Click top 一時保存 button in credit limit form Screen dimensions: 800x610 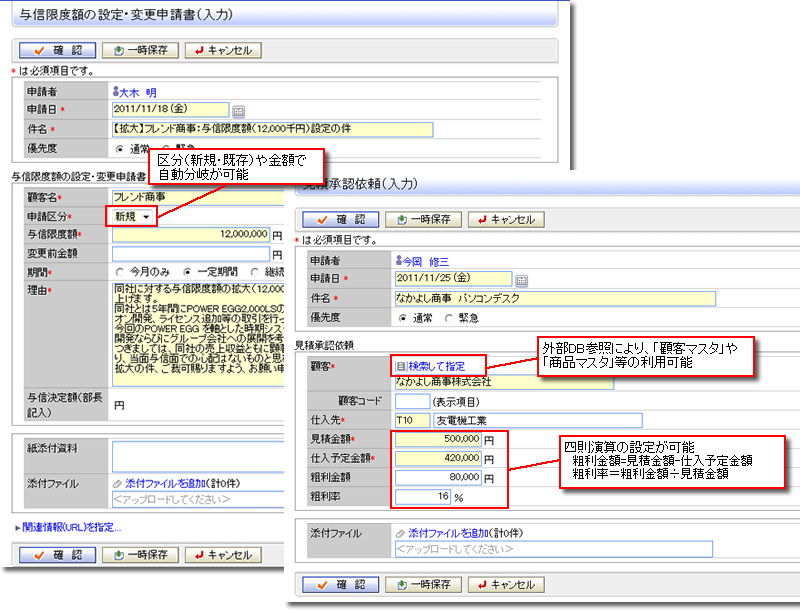pos(140,50)
